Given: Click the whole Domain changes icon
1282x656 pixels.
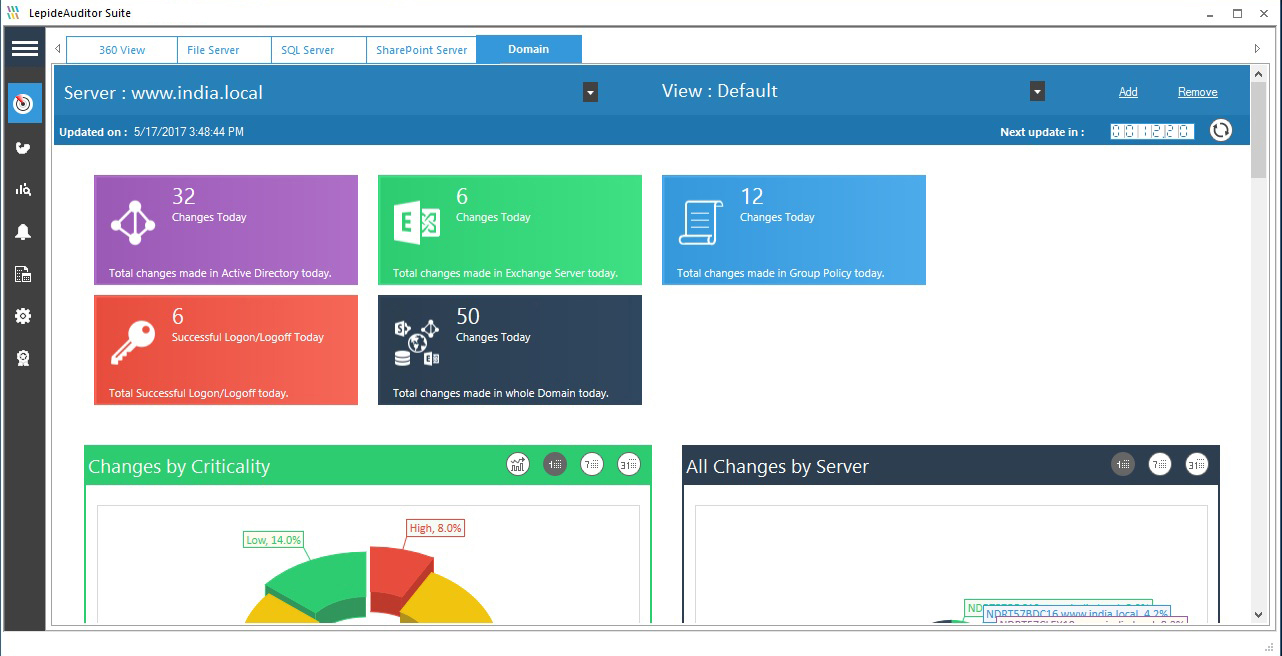Looking at the screenshot, I should pos(417,343).
